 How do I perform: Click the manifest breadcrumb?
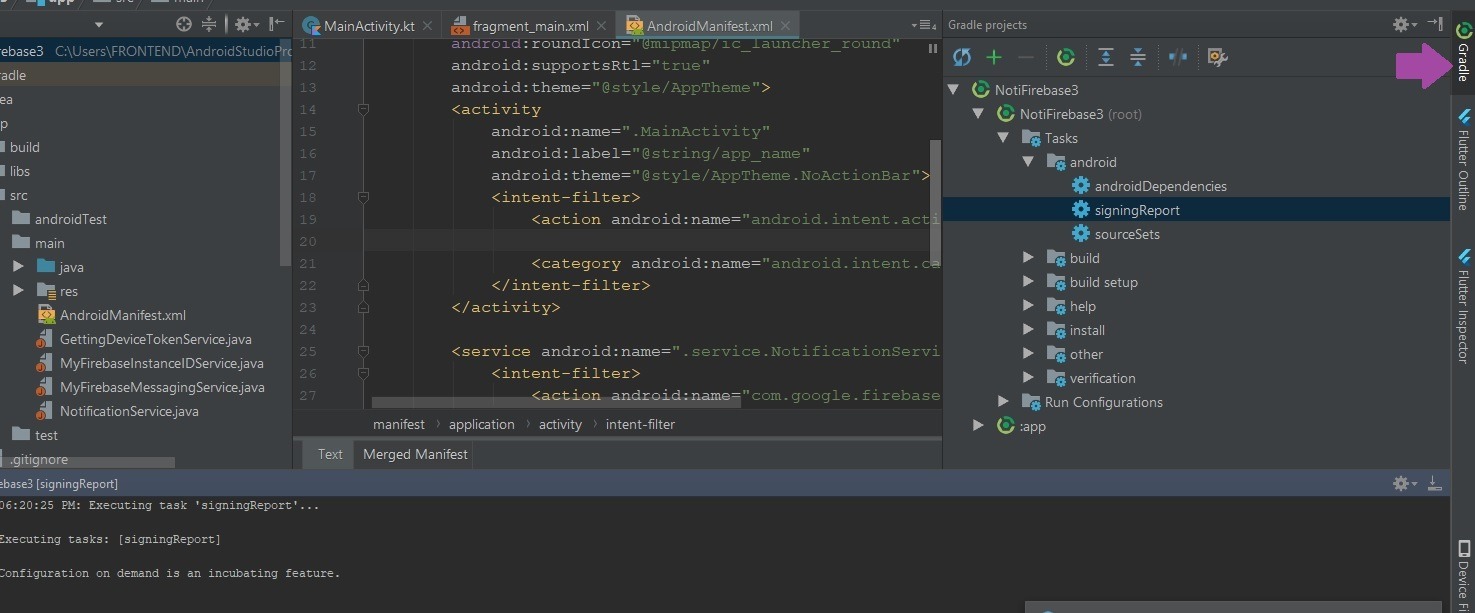(x=399, y=424)
